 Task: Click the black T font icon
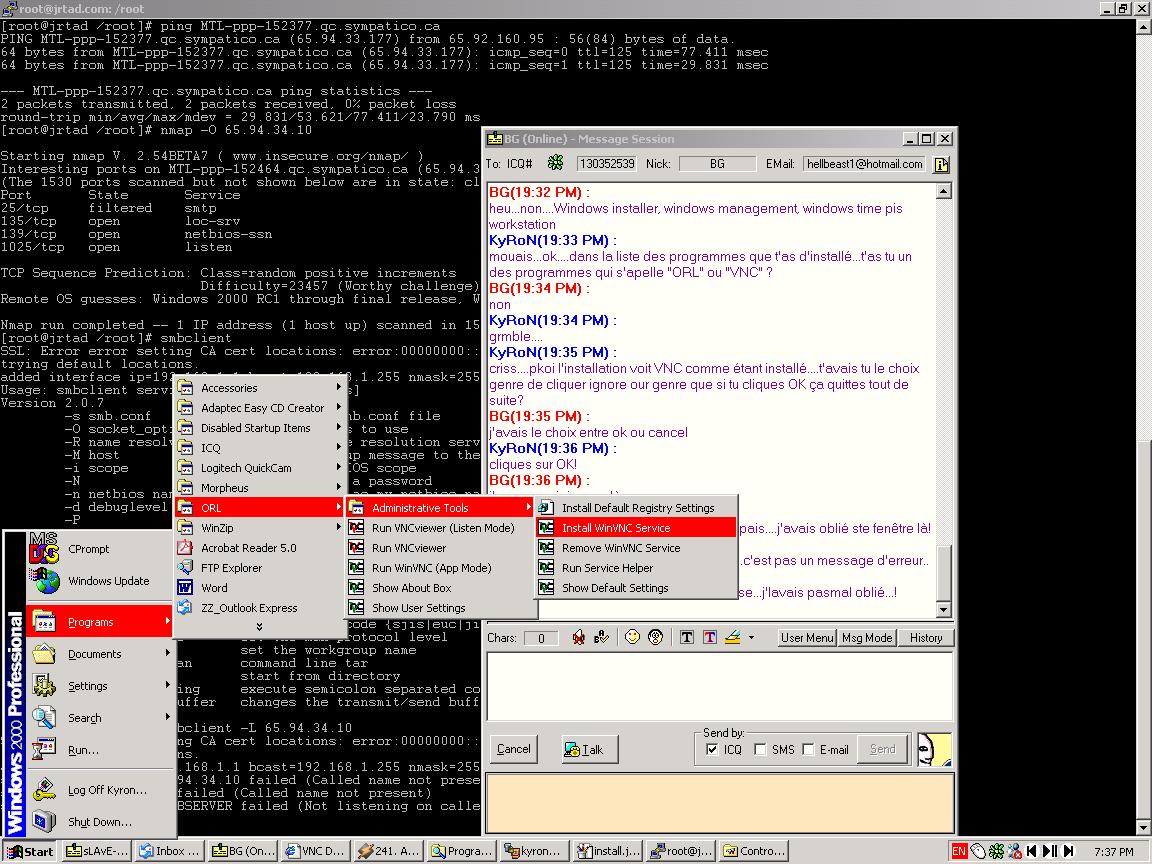pos(687,638)
